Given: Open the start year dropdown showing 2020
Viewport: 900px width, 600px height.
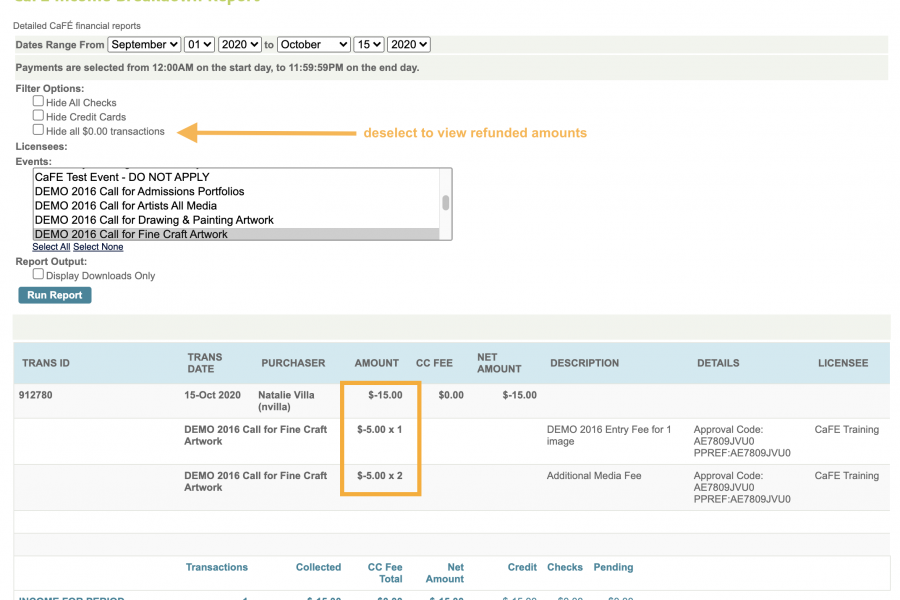Looking at the screenshot, I should (x=239, y=45).
